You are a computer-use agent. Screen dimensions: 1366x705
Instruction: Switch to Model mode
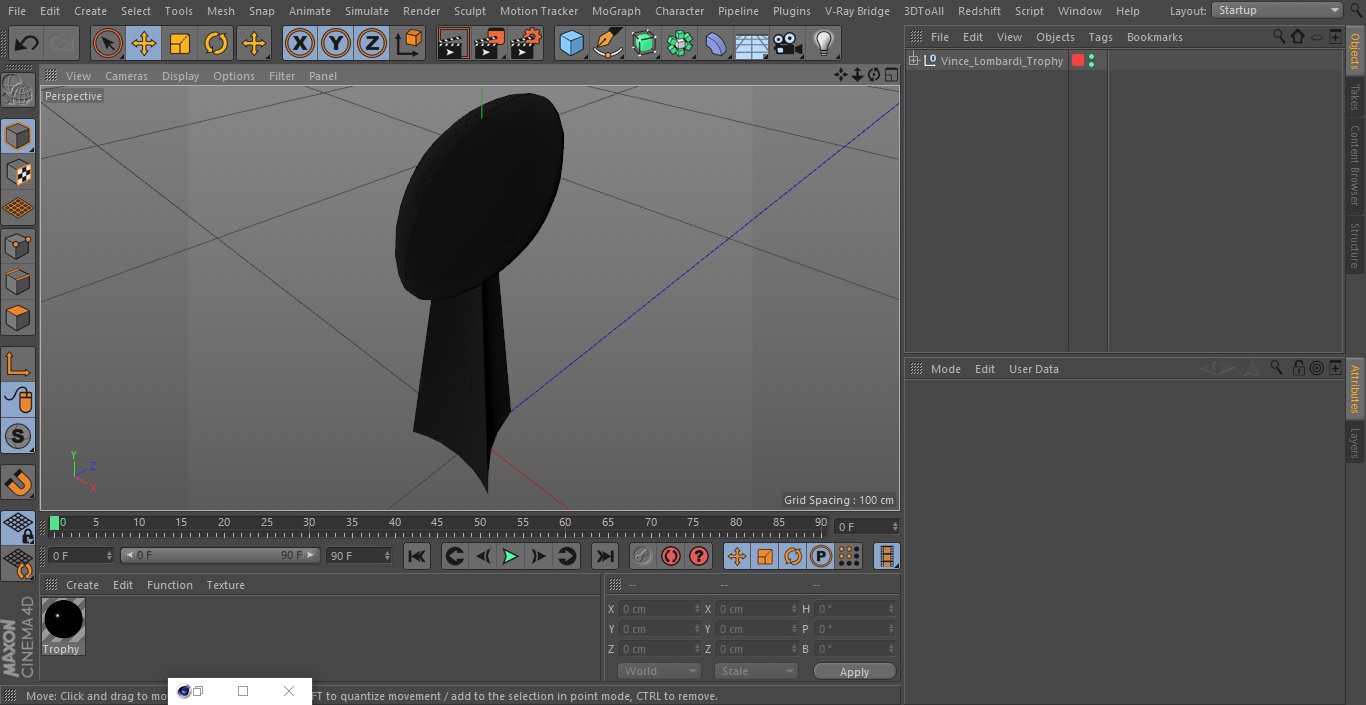point(18,136)
